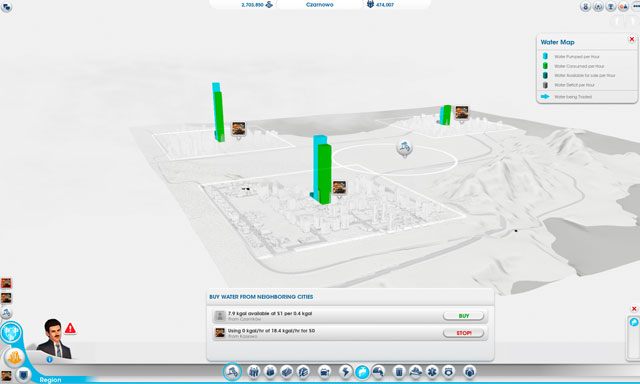The height and width of the screenshot is (384, 640).
Task: Close the Water Map legend panel
Action: click(x=632, y=39)
